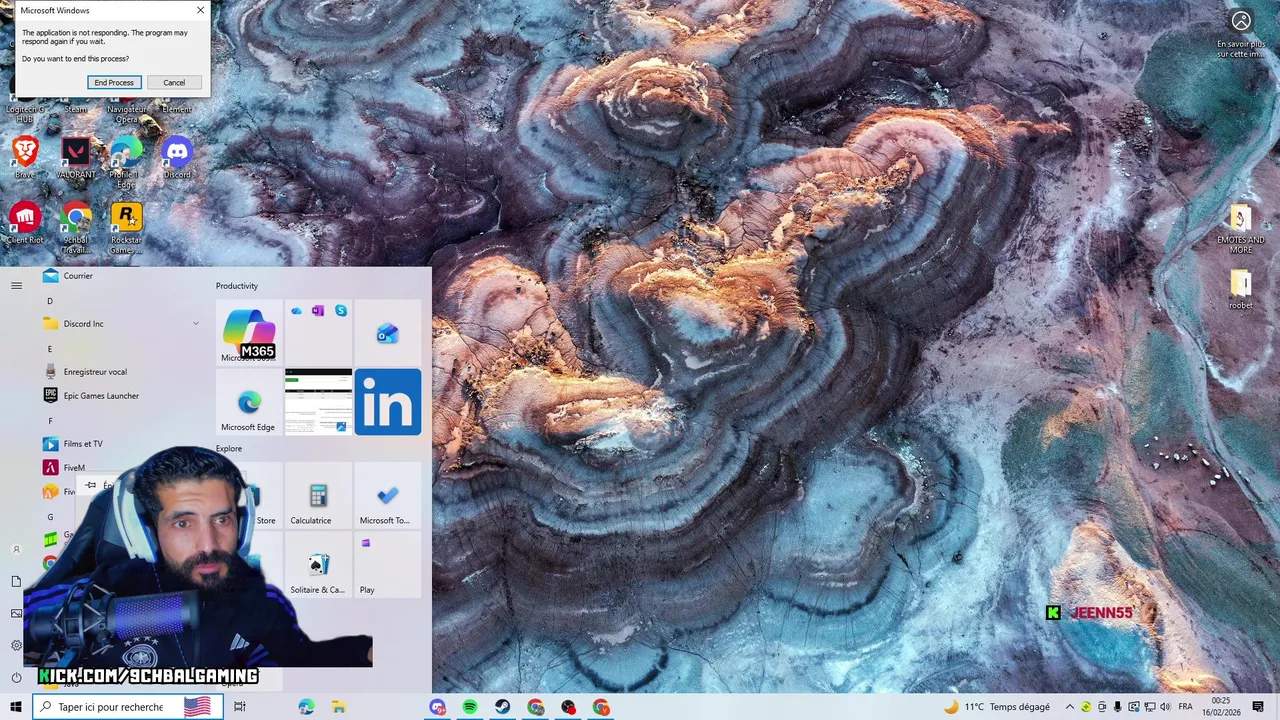
Task: Click the Power button in Start
Action: click(x=16, y=678)
